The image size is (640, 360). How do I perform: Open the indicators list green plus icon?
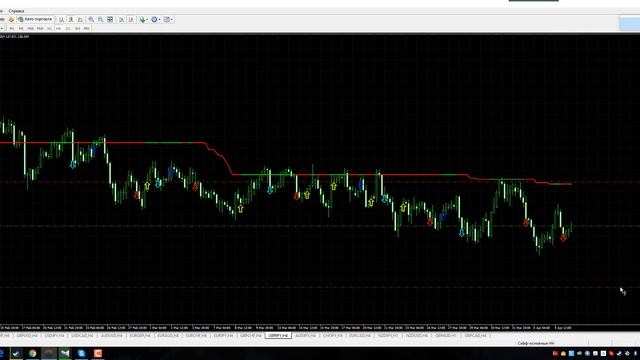click(x=142, y=19)
